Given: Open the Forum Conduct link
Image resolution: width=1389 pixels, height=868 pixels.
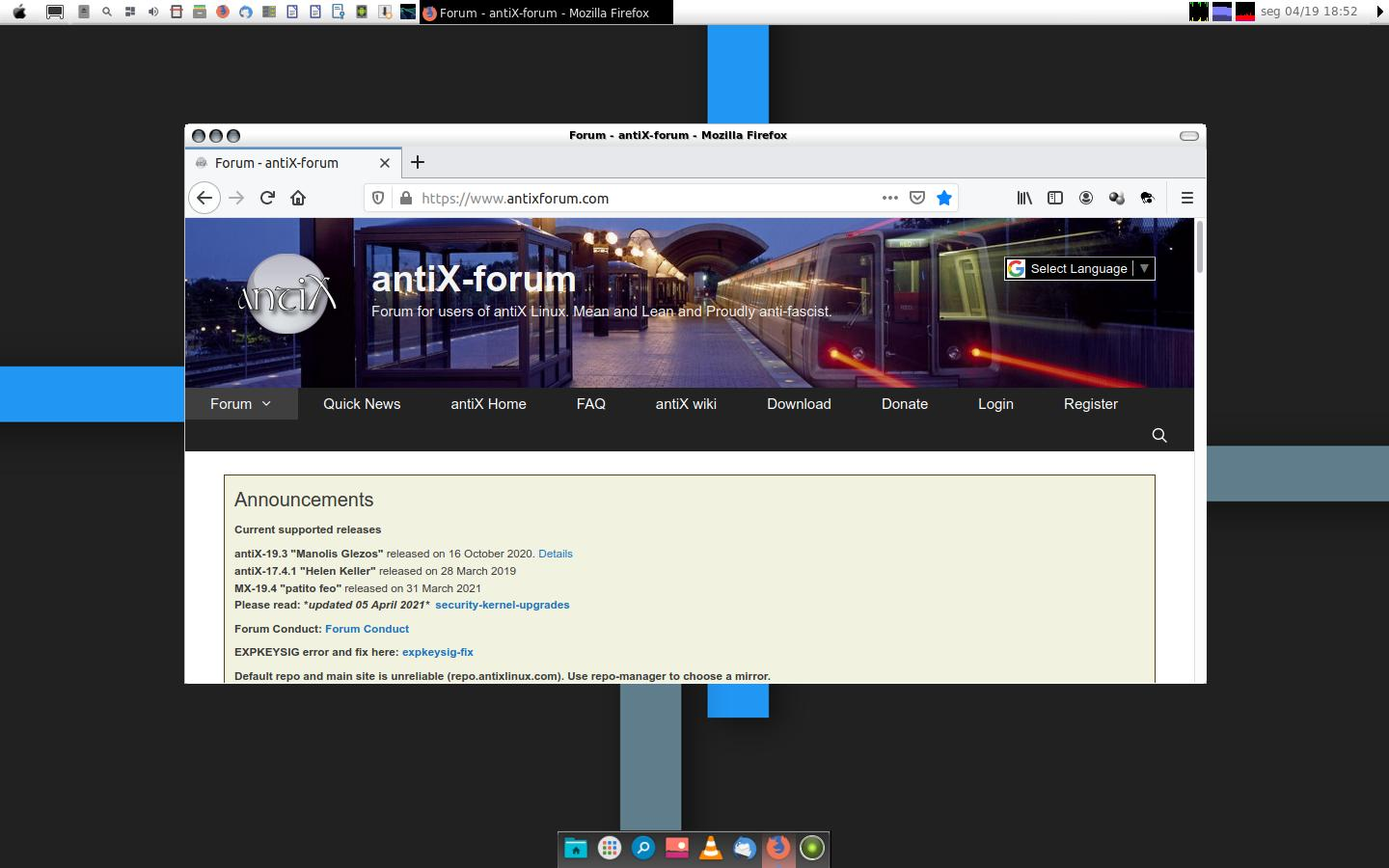Looking at the screenshot, I should (367, 629).
